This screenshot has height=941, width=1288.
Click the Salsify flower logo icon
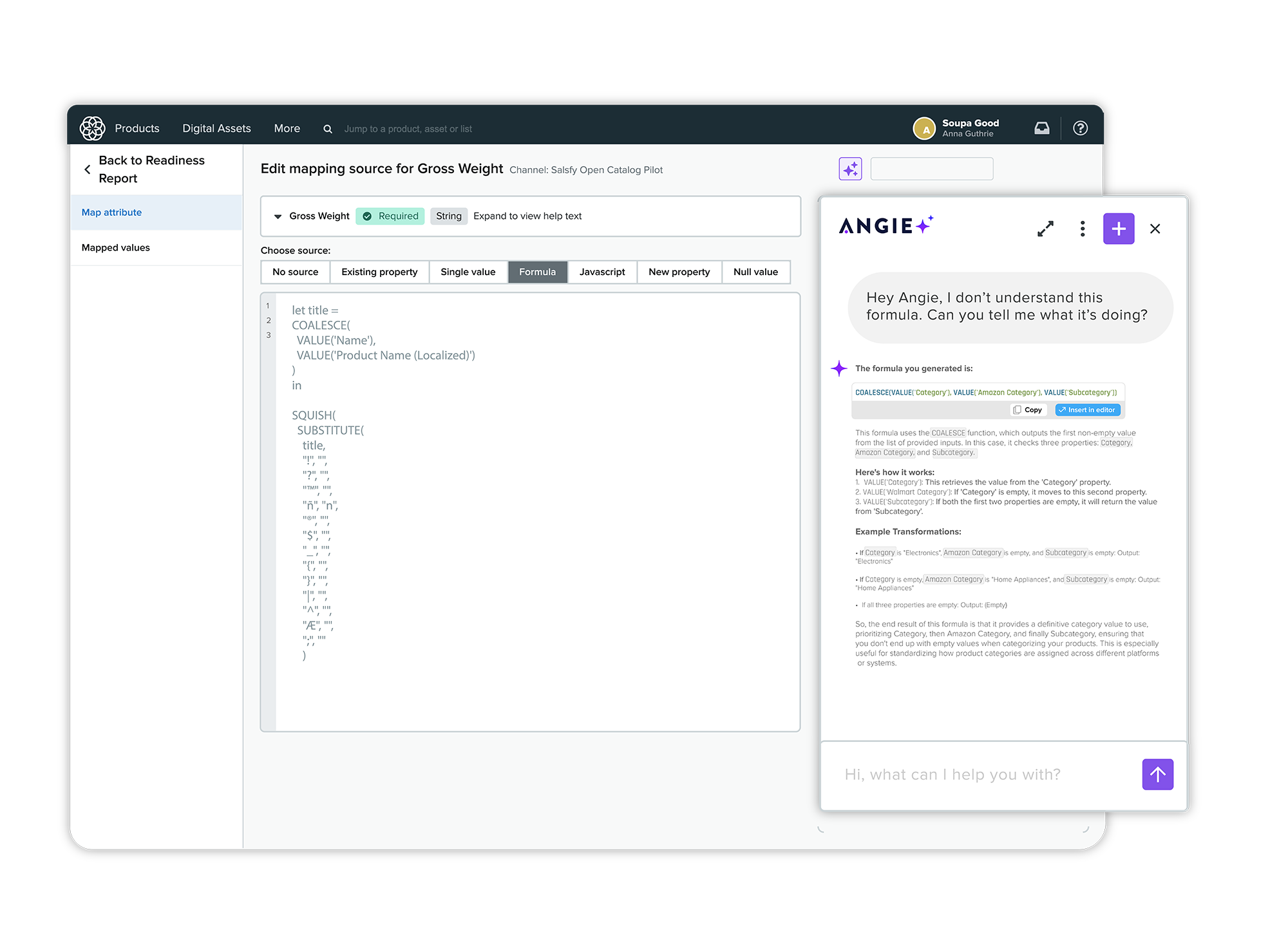point(92,128)
